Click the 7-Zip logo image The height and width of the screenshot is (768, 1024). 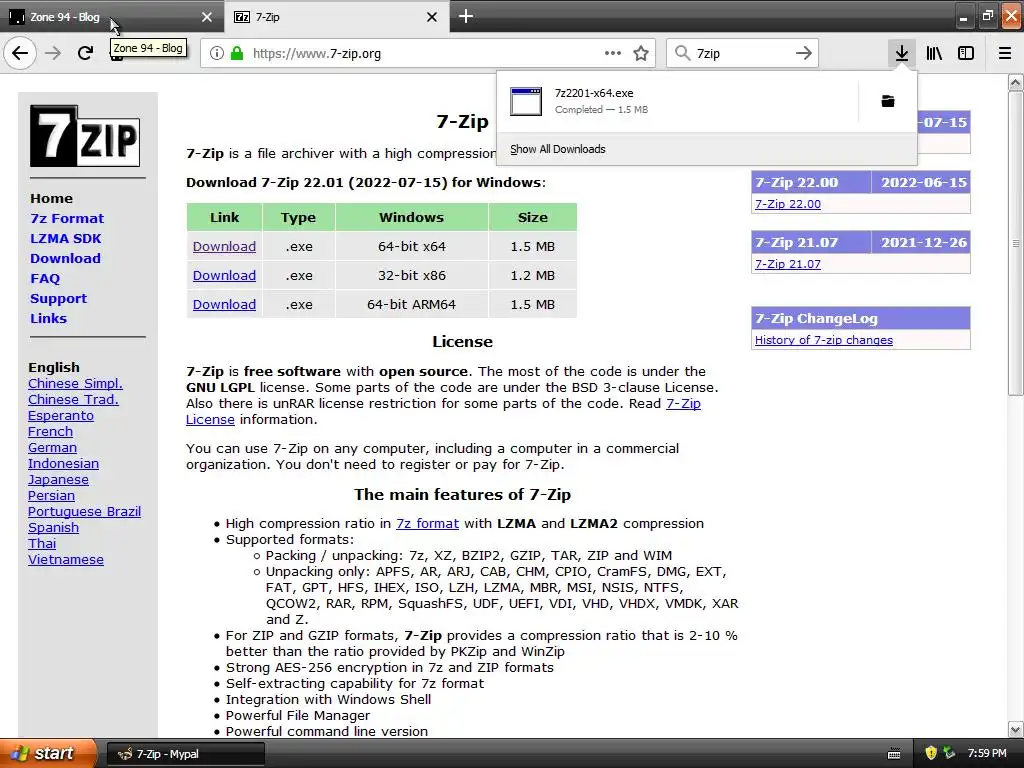[85, 136]
